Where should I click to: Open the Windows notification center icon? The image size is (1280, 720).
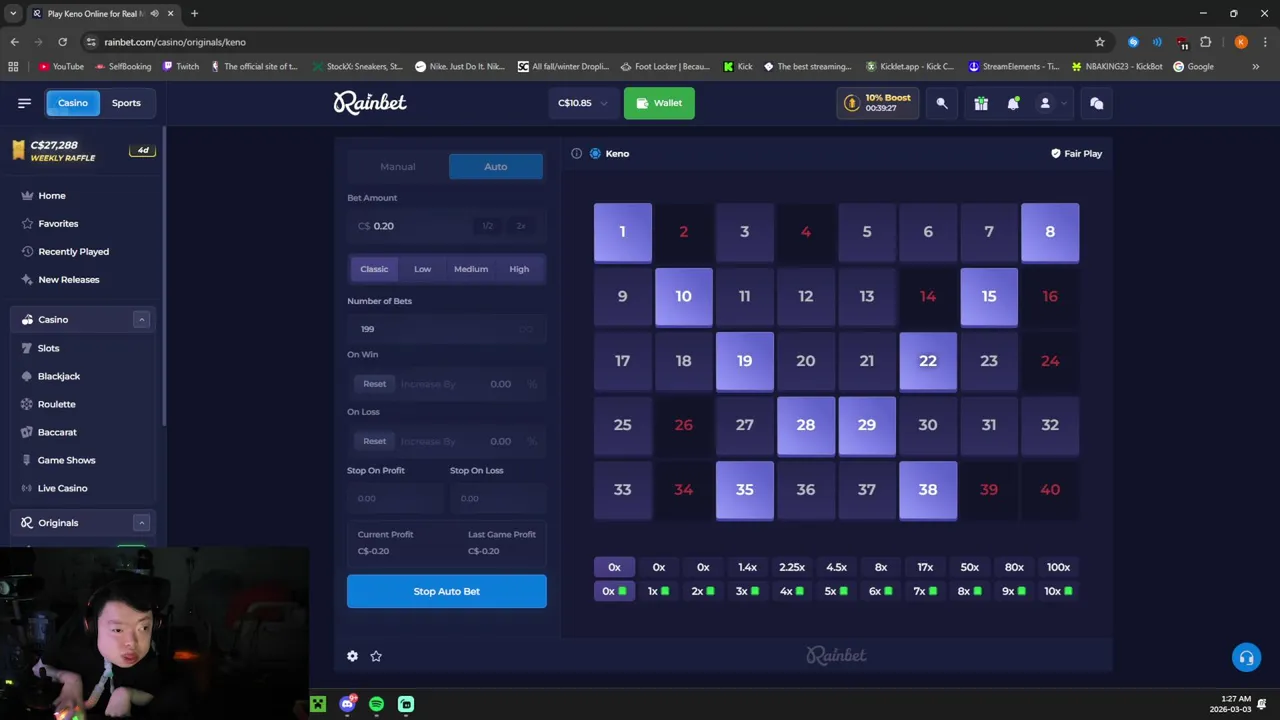[1262, 704]
